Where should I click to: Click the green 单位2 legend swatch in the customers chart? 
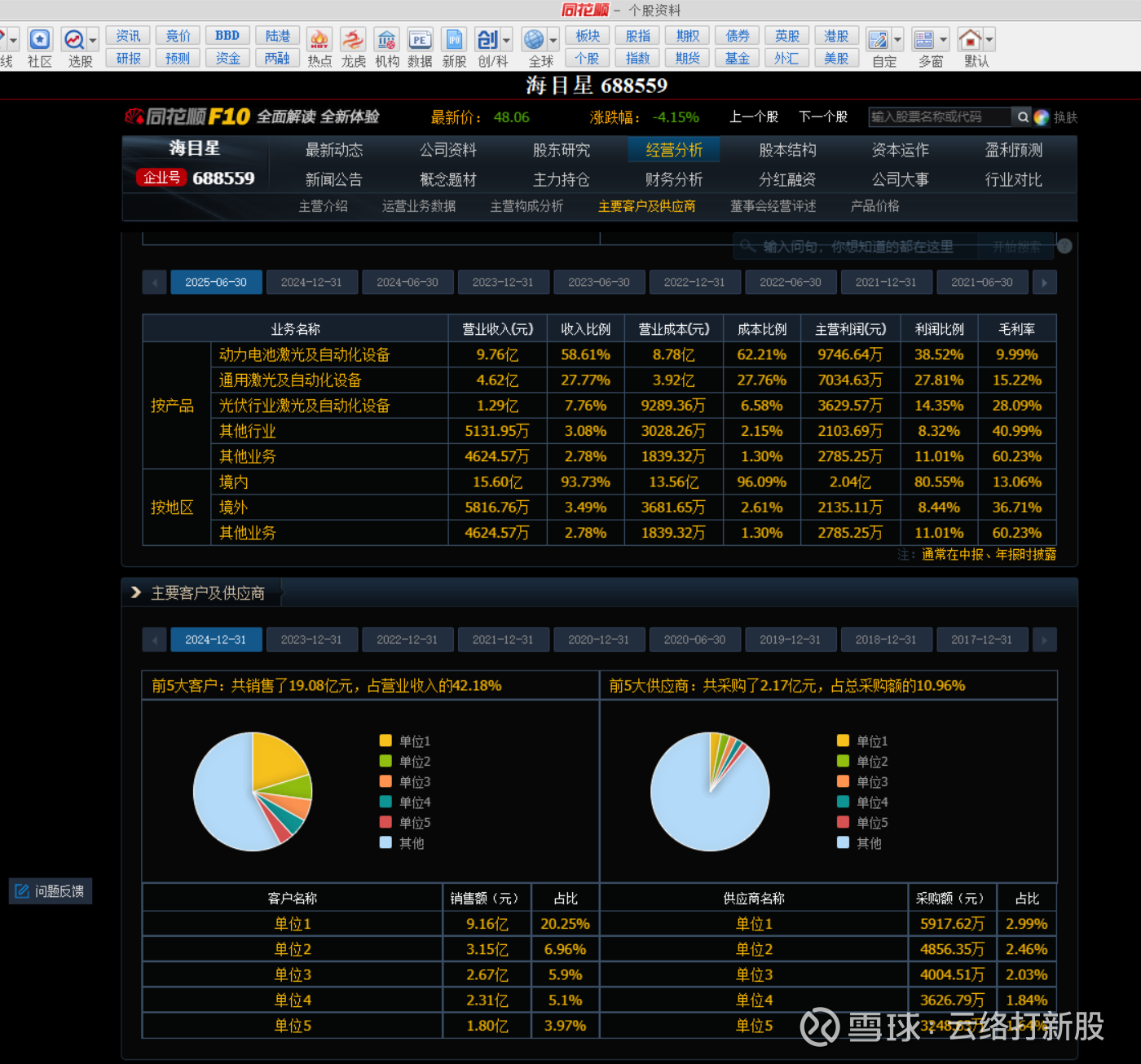tap(385, 761)
